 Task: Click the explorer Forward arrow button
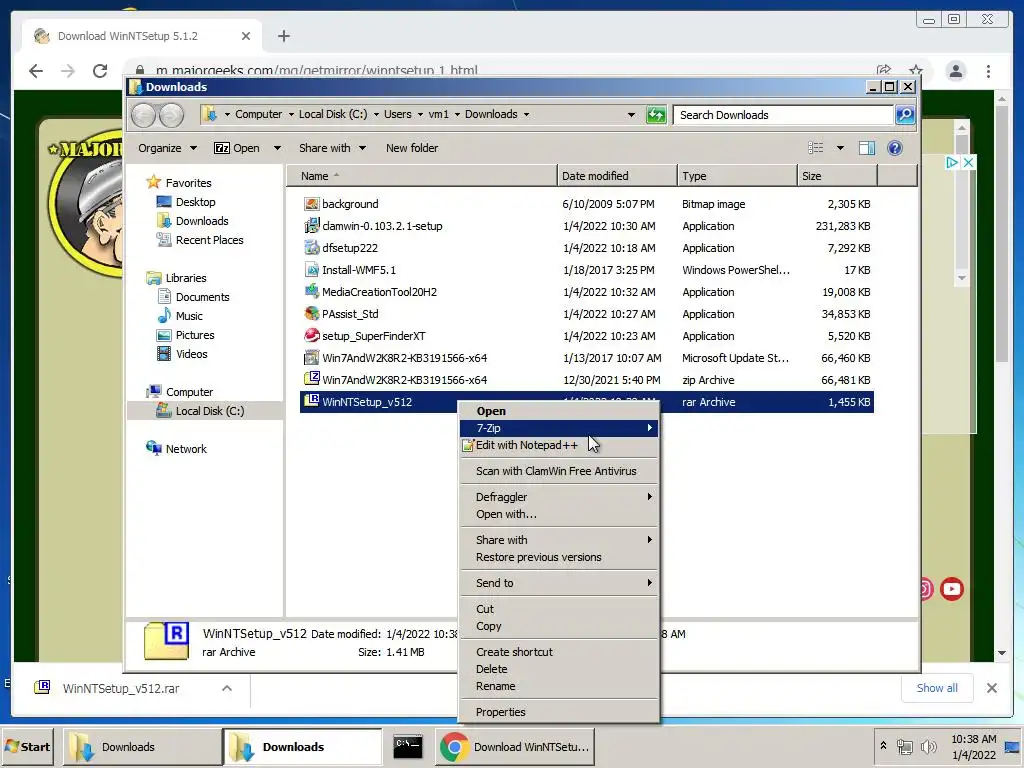coord(171,115)
